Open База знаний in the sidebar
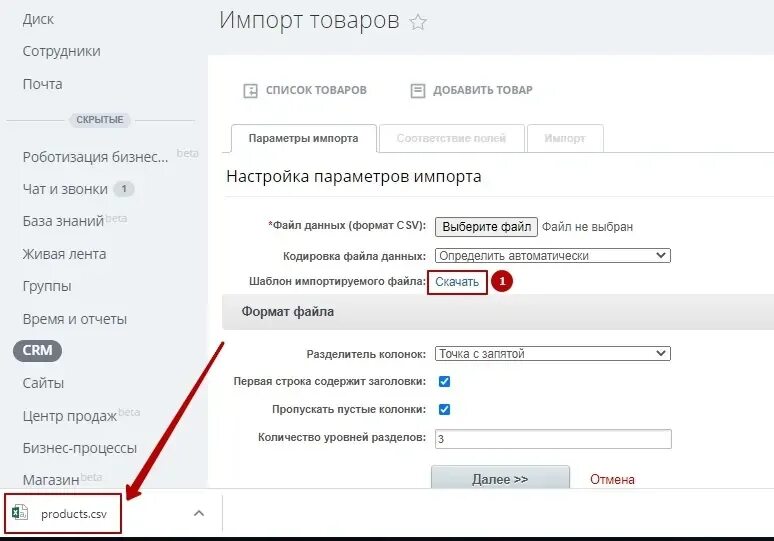Image resolution: width=774 pixels, height=541 pixels. pos(63,221)
